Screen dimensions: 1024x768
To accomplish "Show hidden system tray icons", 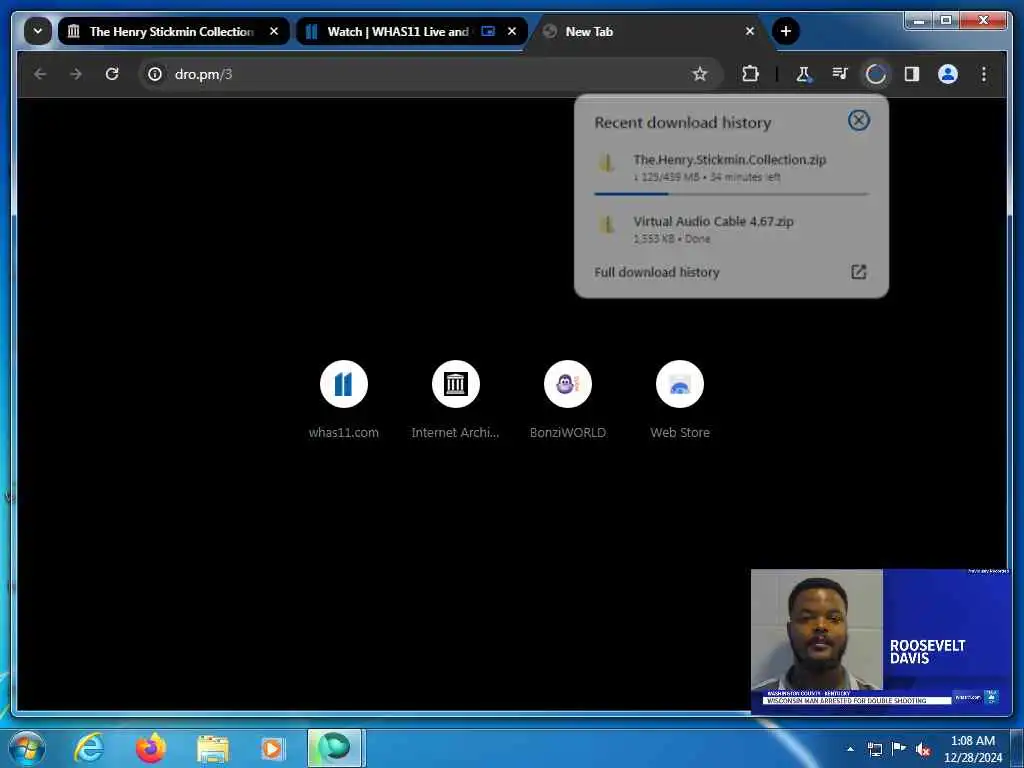I will click(x=850, y=749).
